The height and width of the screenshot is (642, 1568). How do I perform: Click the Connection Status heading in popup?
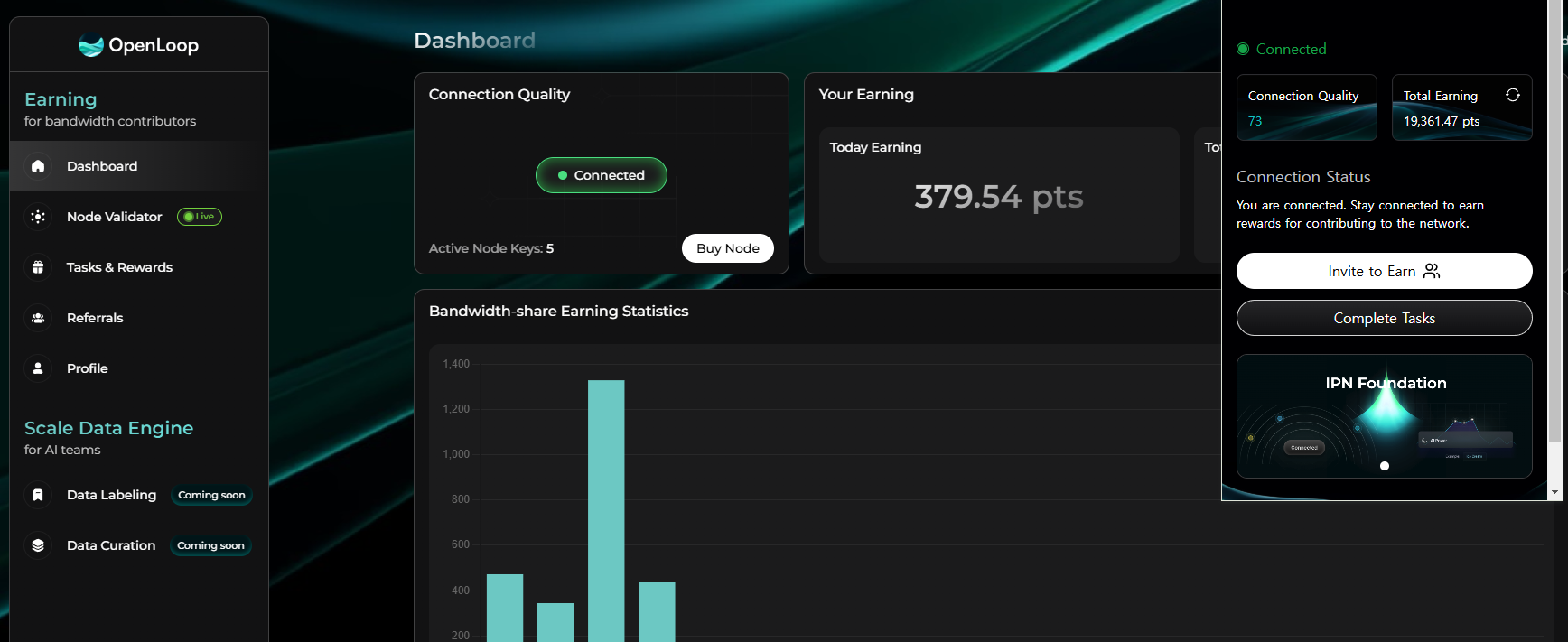(x=1303, y=177)
